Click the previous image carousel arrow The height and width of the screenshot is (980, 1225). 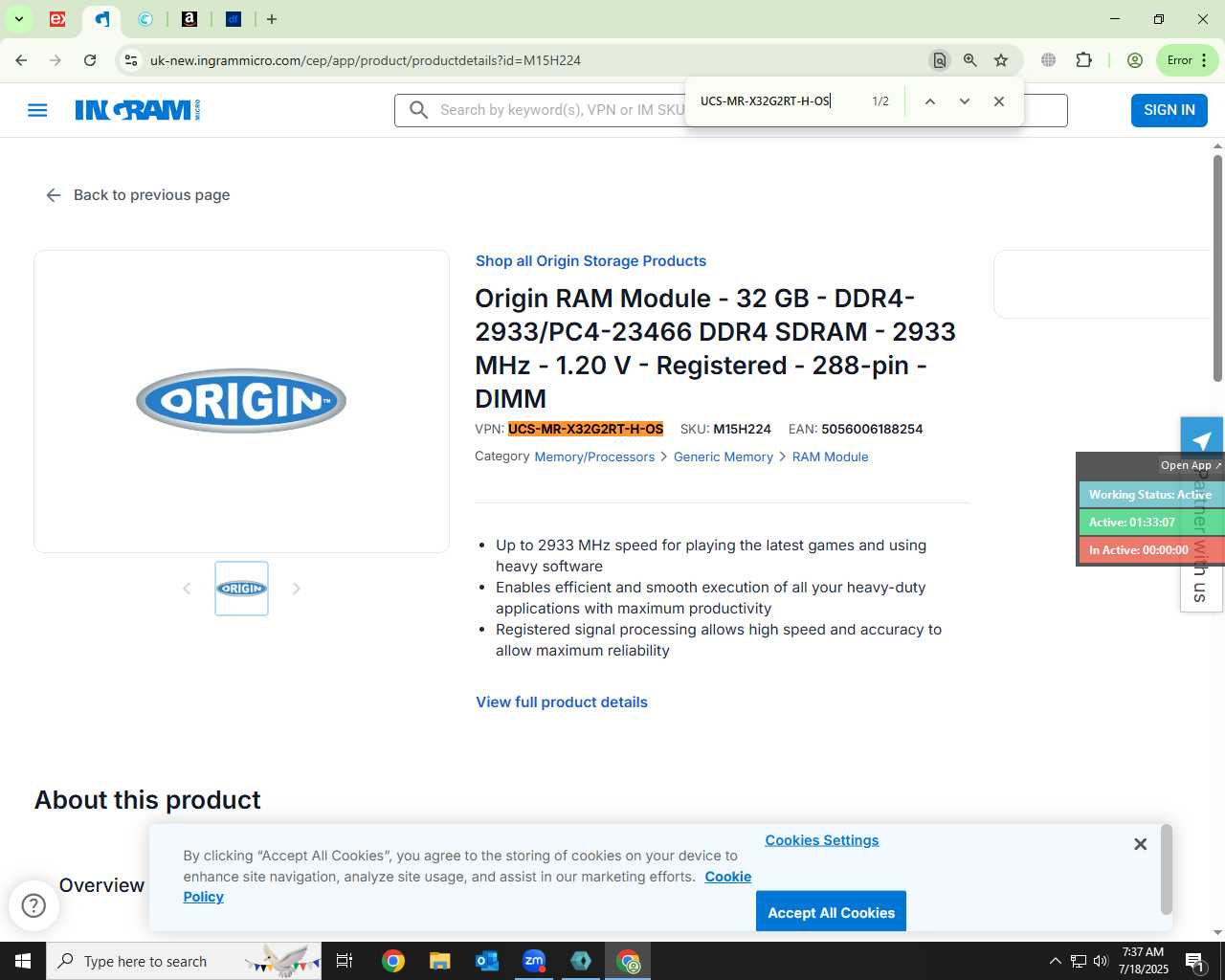[187, 589]
